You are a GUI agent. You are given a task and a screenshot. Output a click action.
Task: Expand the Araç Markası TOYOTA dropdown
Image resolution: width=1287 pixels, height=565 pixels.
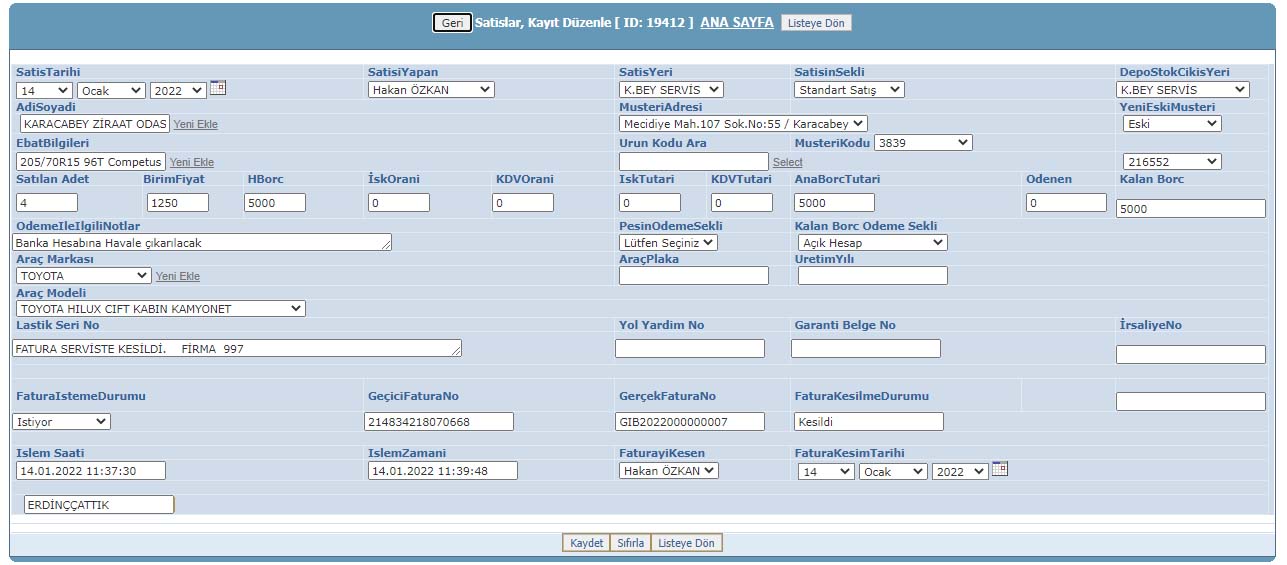click(84, 276)
